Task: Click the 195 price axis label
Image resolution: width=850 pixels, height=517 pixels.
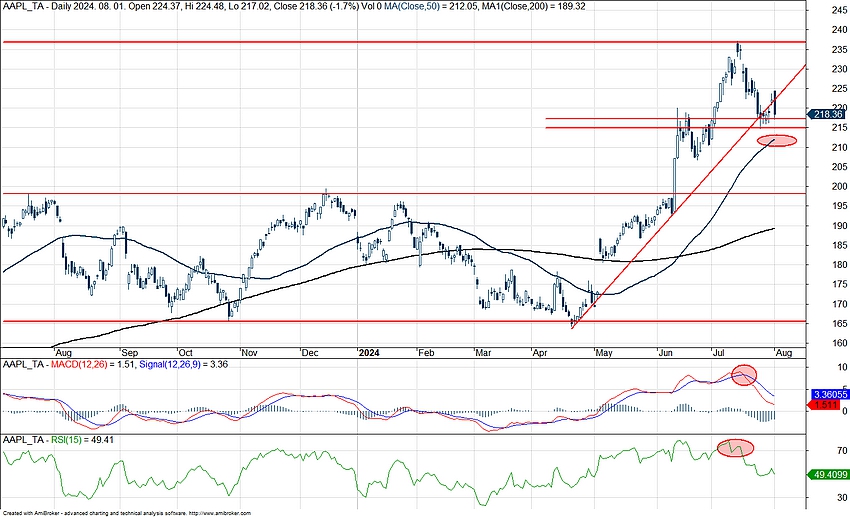Action: [838, 206]
